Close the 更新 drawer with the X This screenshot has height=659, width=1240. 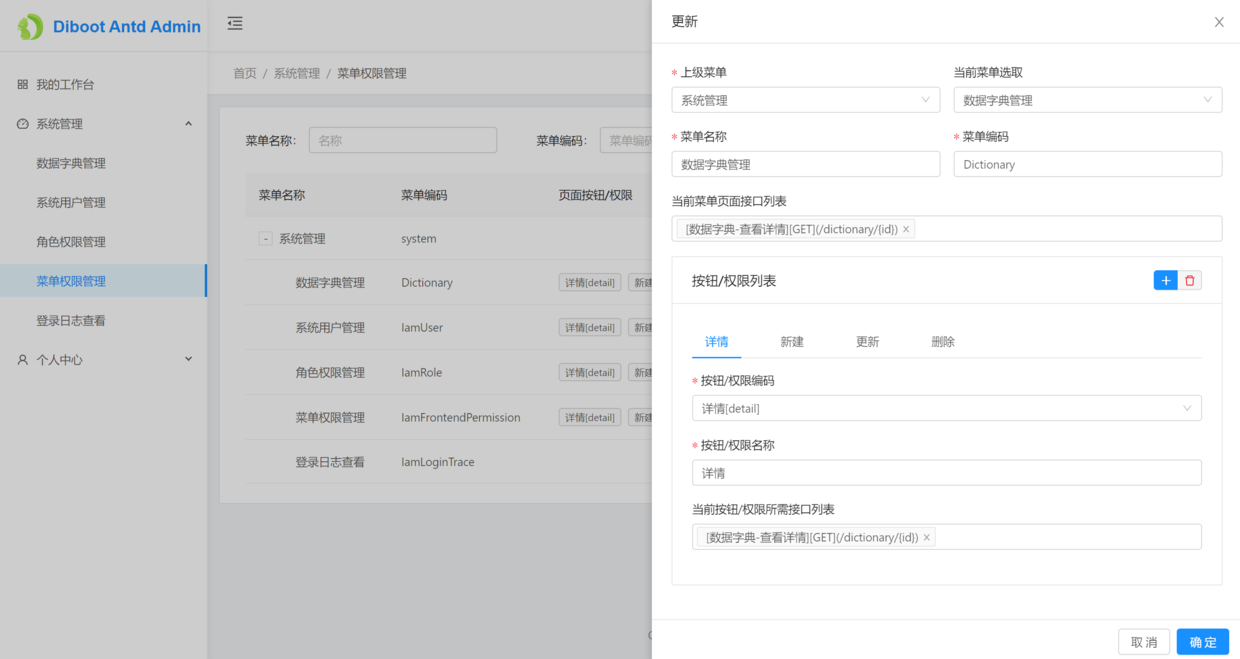(1219, 21)
